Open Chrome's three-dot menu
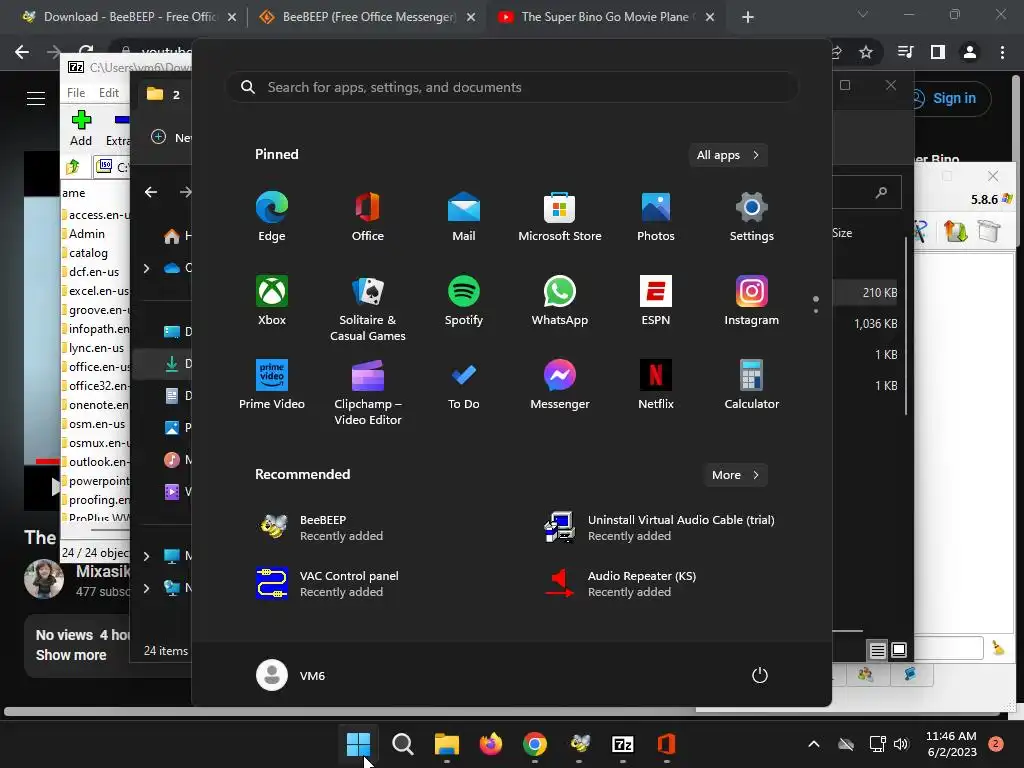The height and width of the screenshot is (768, 1024). (1002, 52)
